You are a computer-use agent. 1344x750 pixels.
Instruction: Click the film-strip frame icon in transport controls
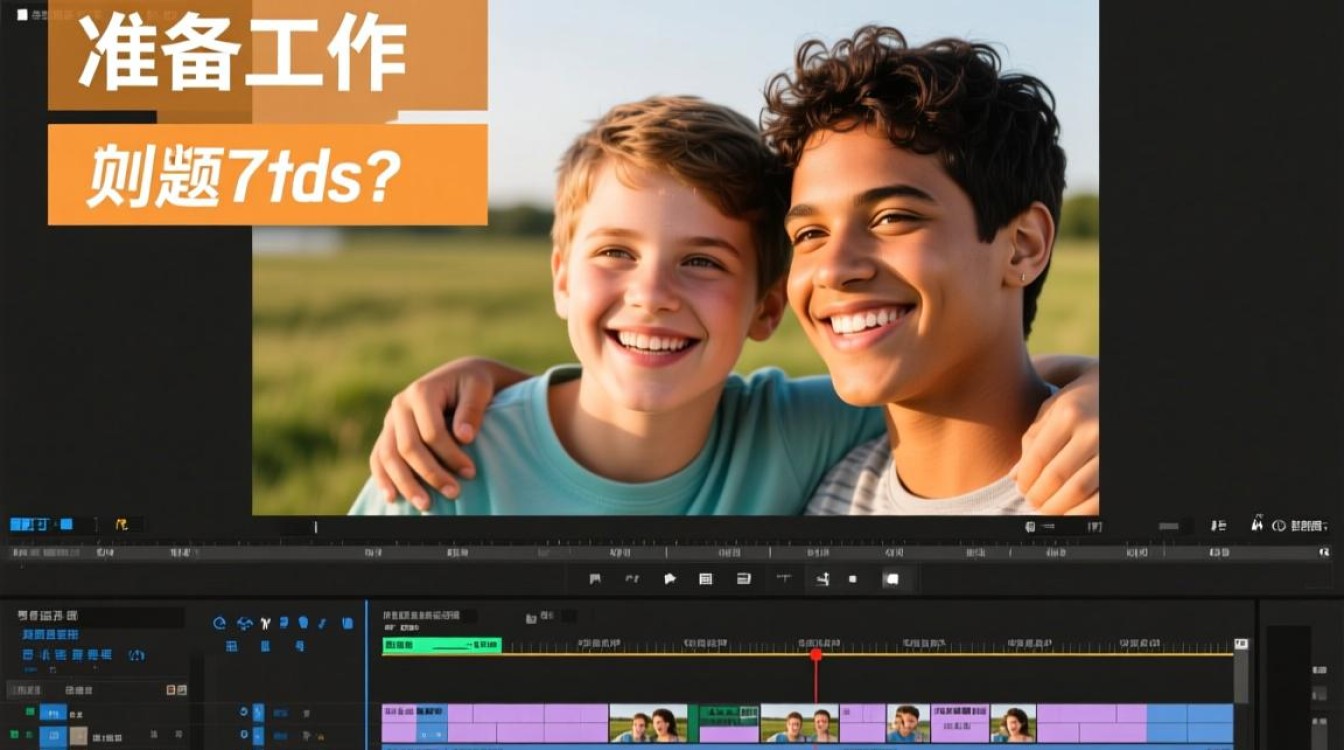706,579
